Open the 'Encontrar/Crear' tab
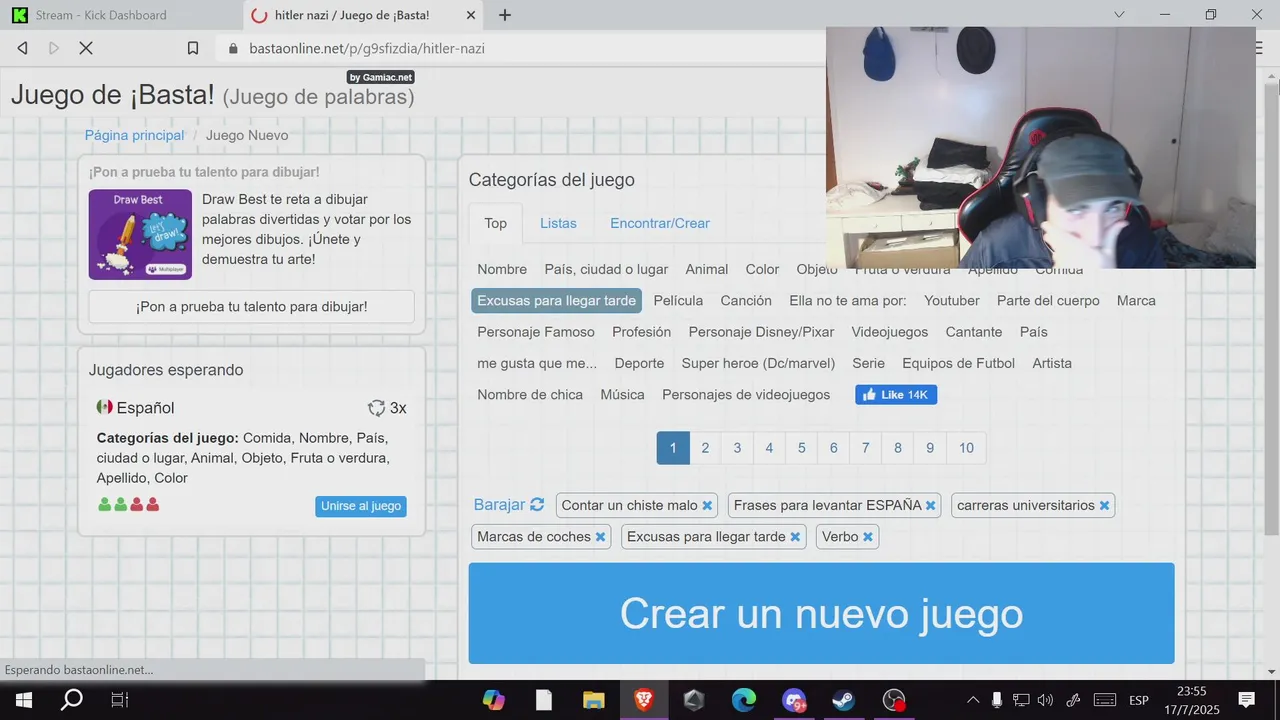Viewport: 1280px width, 720px height. (x=660, y=223)
